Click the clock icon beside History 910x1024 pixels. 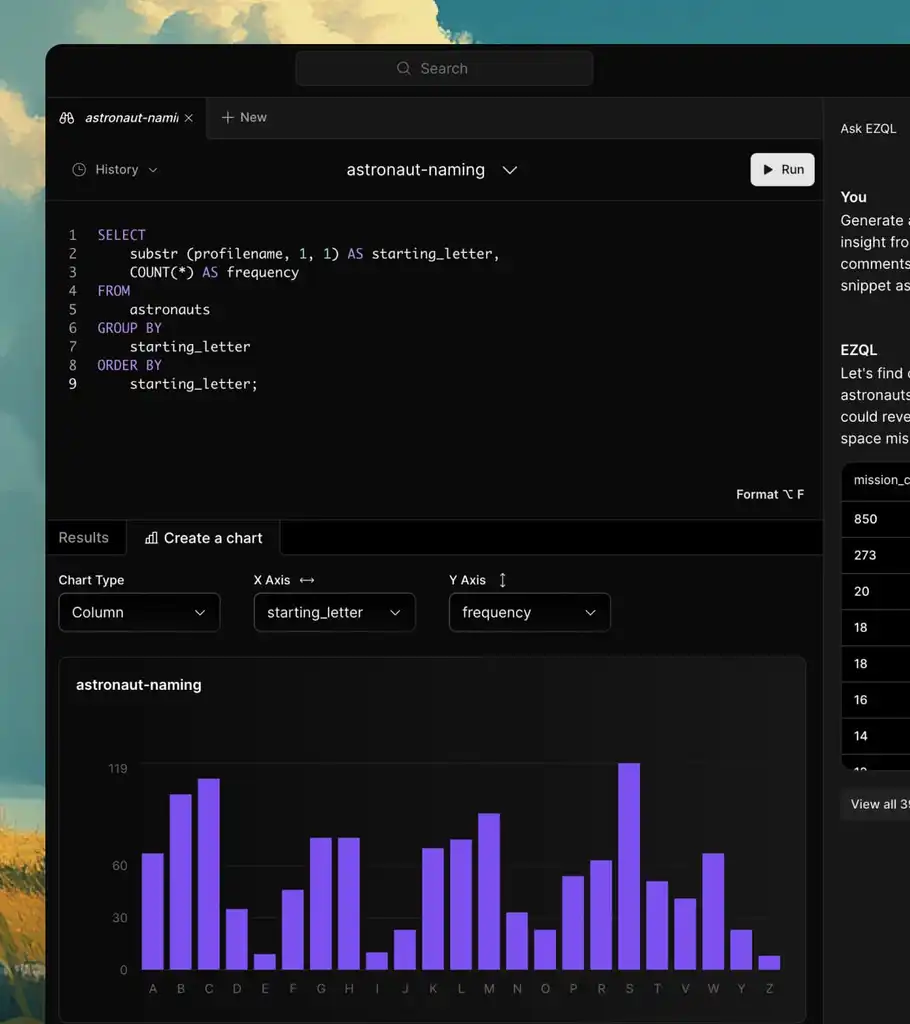click(78, 169)
